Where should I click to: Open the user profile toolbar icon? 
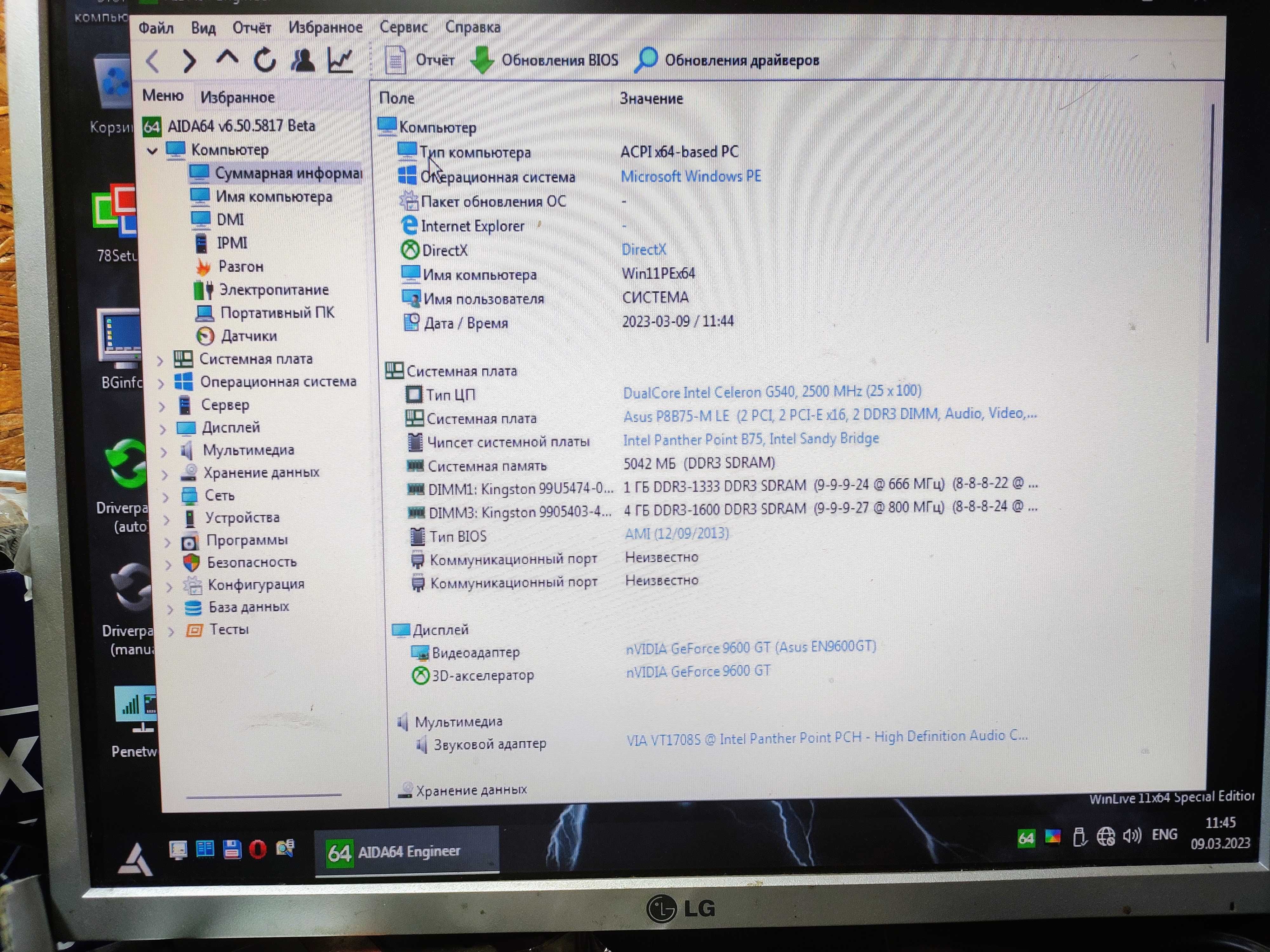coord(303,60)
